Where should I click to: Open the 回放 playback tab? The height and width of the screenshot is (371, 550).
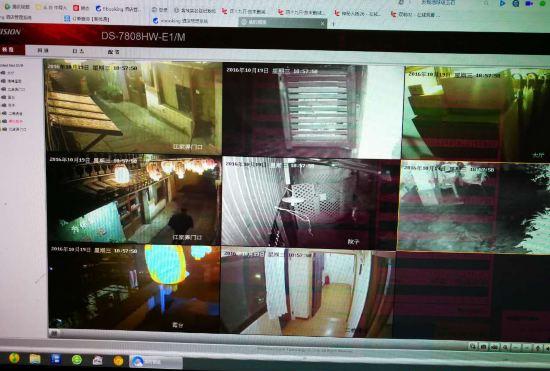point(43,51)
